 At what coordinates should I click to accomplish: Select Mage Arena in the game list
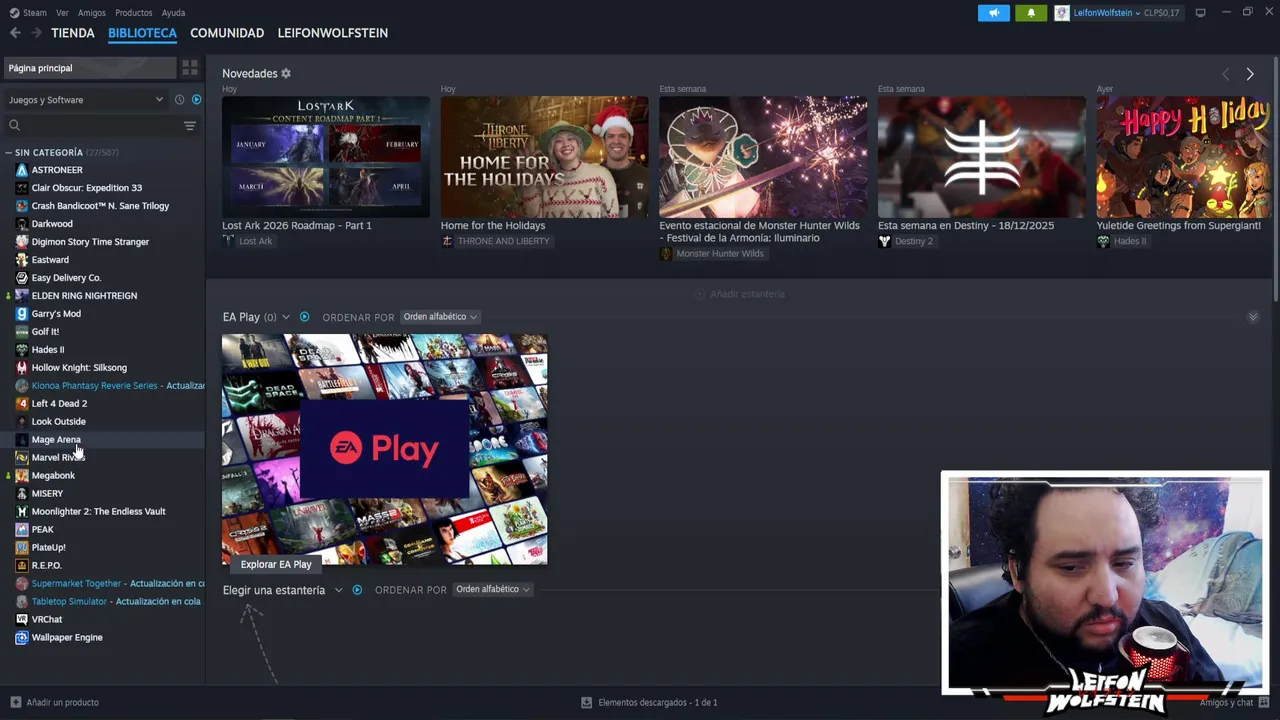tap(56, 440)
